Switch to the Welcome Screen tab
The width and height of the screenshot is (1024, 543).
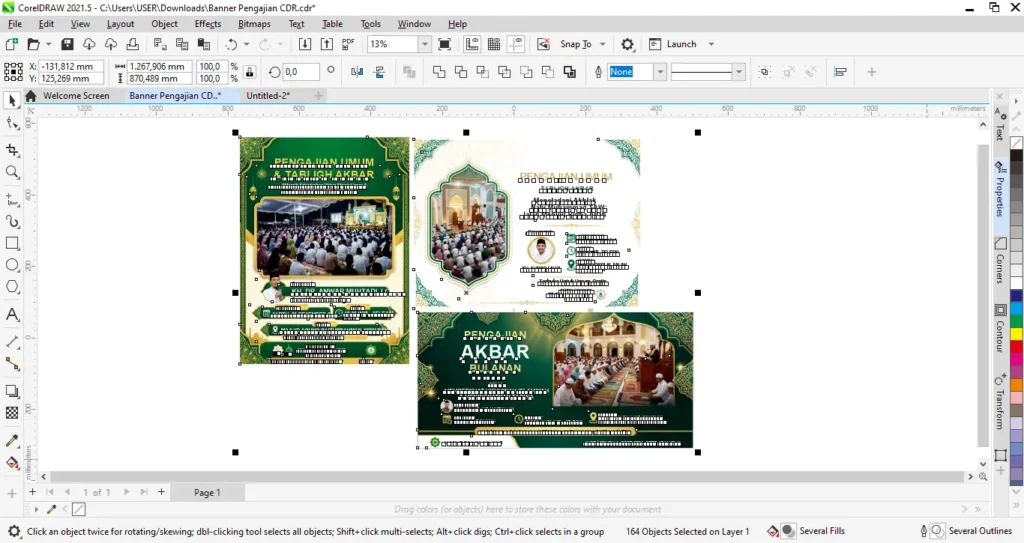click(x=76, y=95)
